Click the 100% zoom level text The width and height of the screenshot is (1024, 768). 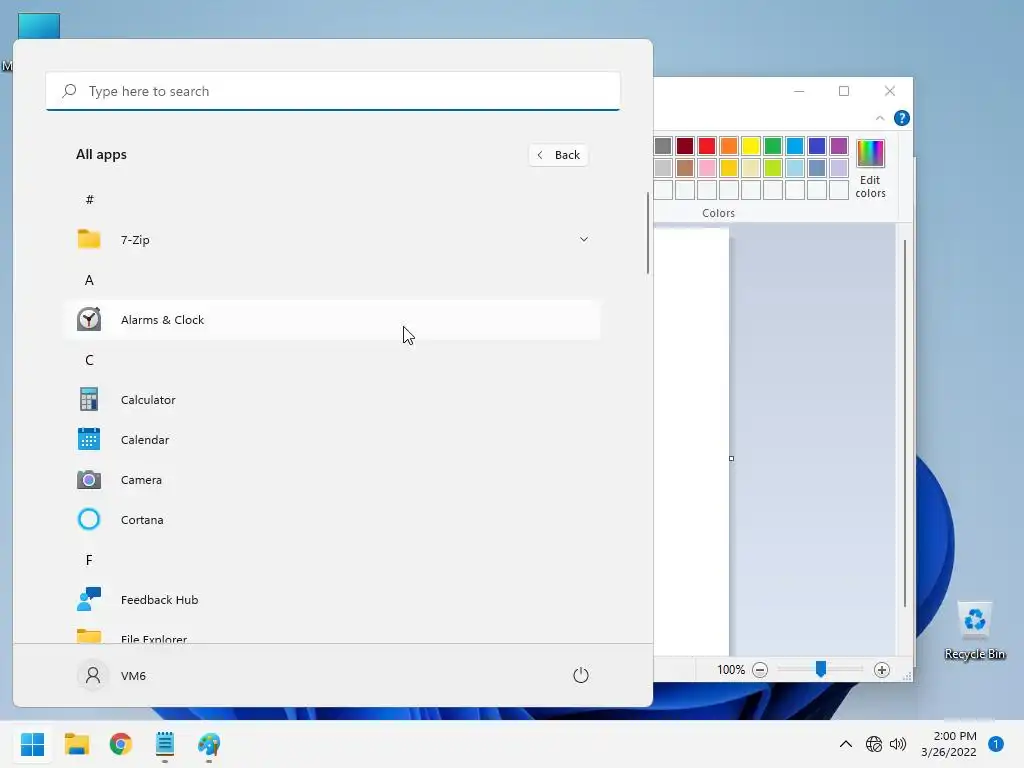click(731, 669)
